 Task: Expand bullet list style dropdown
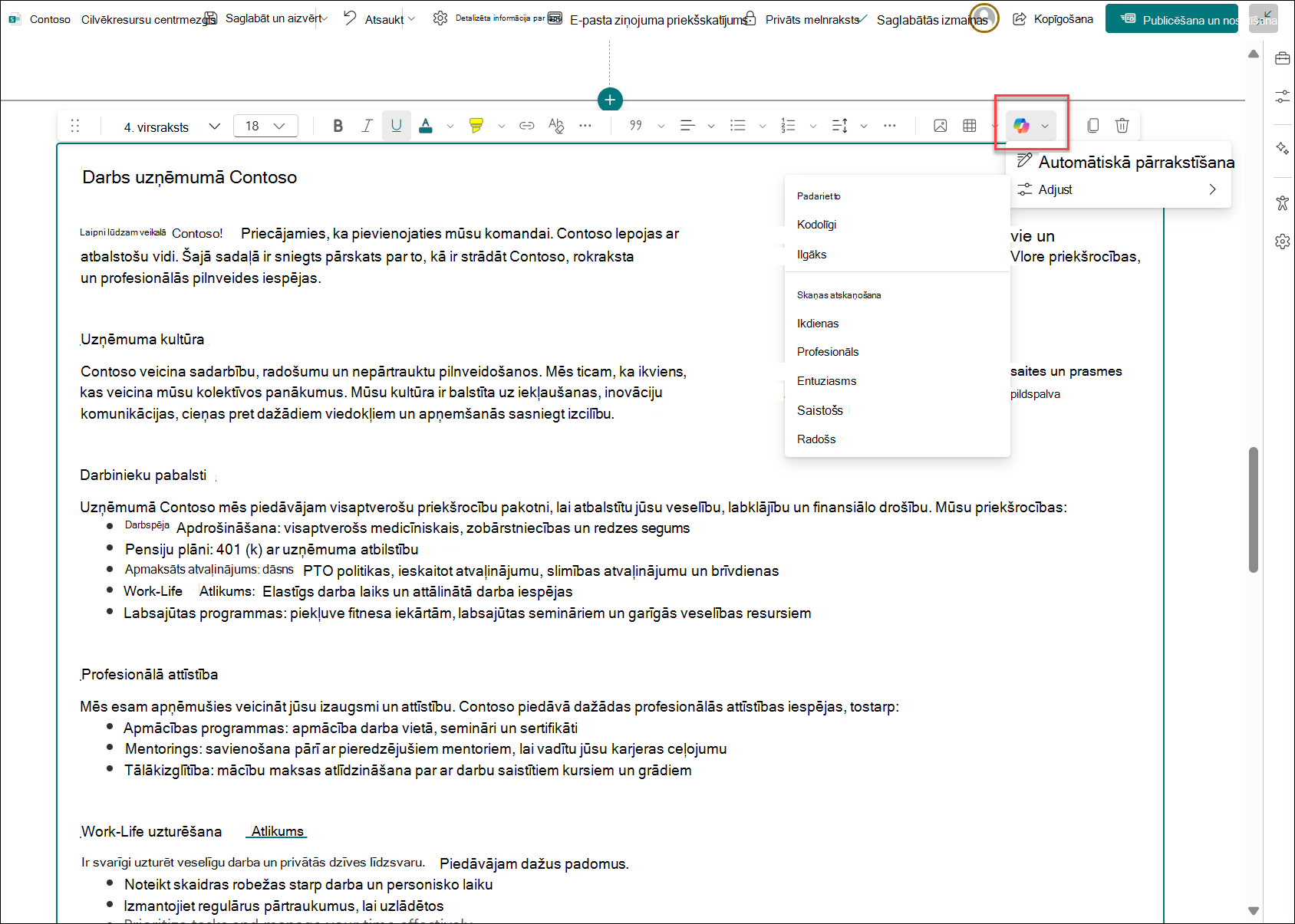(x=763, y=126)
